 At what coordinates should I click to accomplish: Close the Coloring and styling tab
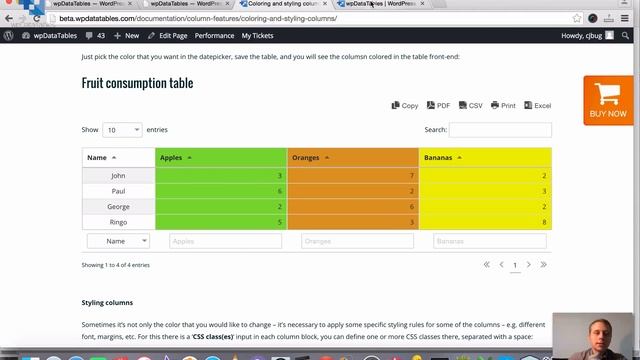(324, 4)
